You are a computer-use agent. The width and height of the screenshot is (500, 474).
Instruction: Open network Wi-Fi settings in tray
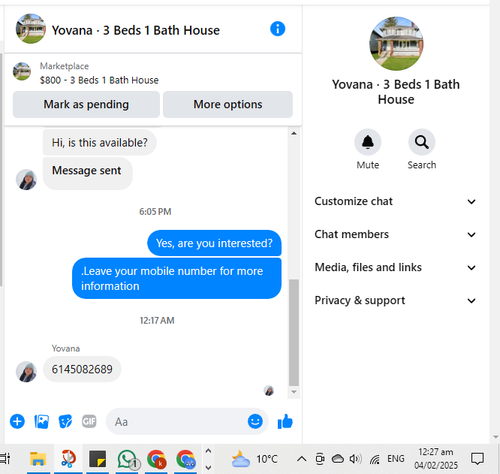tap(375, 459)
